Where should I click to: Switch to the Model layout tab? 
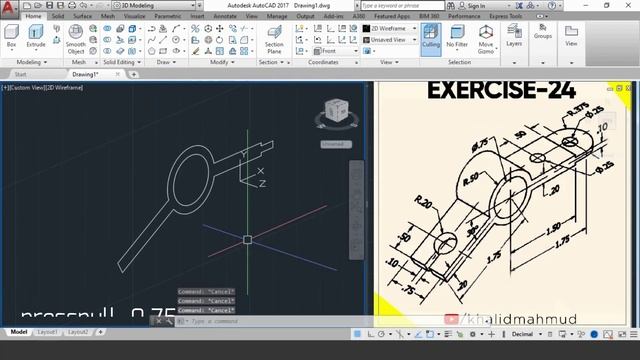(19, 332)
